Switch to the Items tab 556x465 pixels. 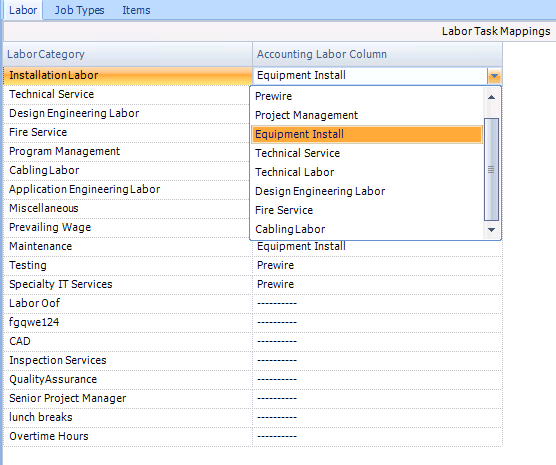click(x=136, y=10)
